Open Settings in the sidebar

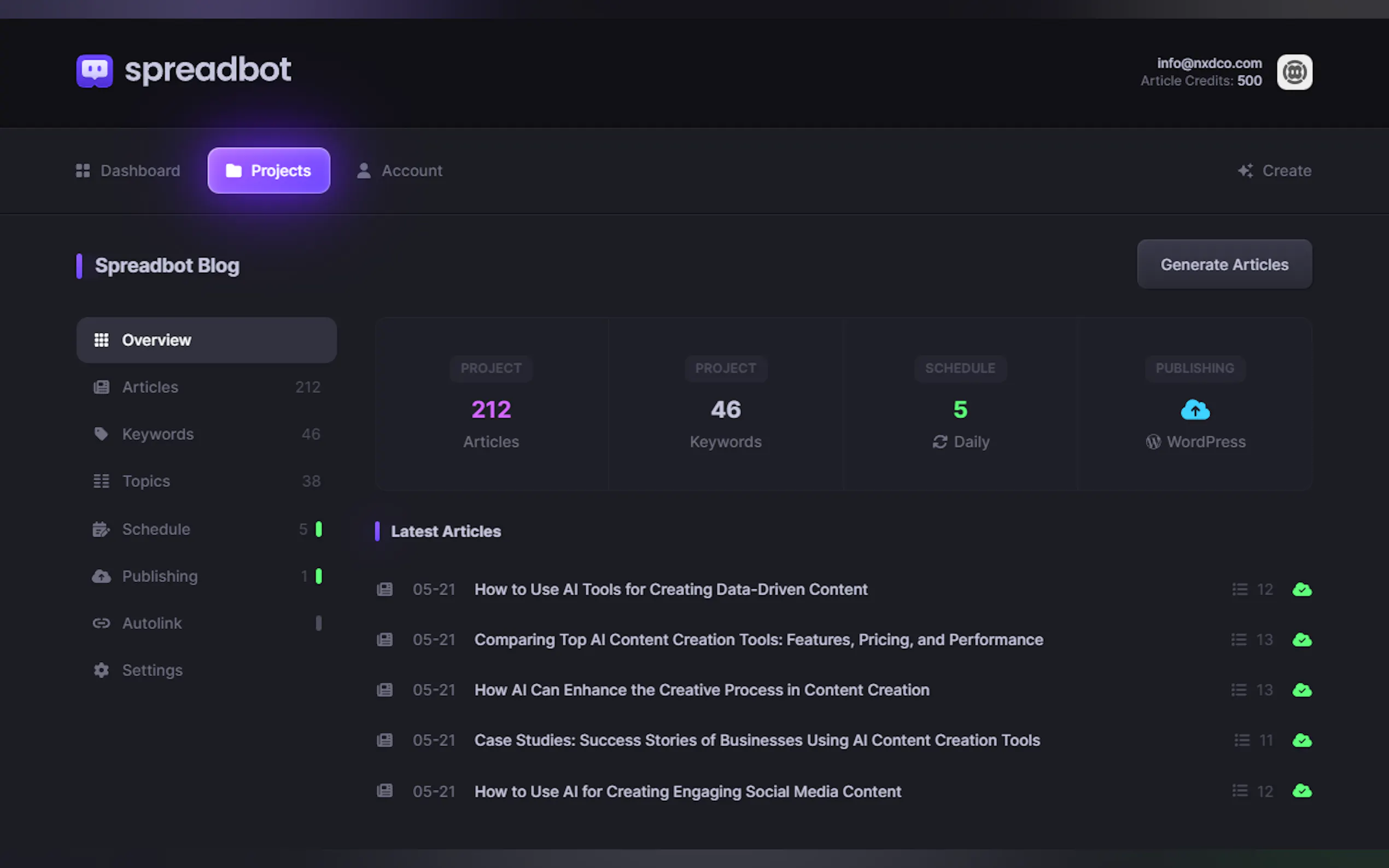click(152, 670)
